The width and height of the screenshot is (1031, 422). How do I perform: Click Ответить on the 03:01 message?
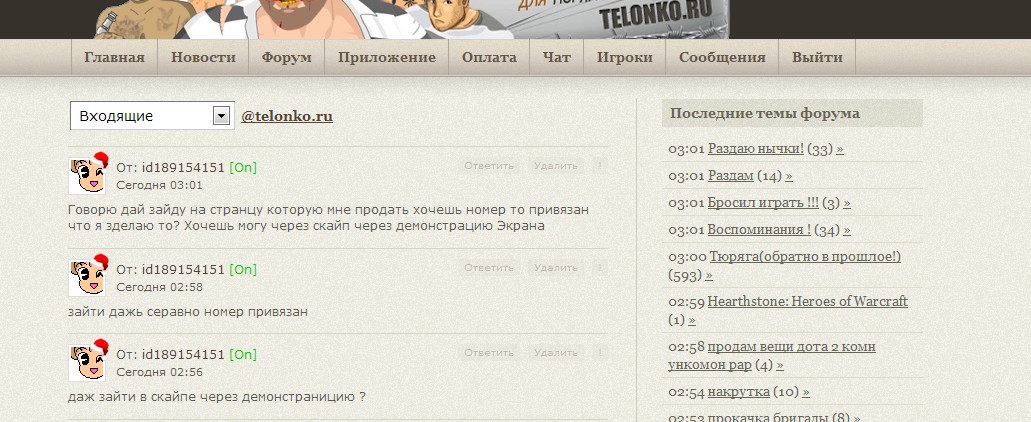[x=489, y=166]
